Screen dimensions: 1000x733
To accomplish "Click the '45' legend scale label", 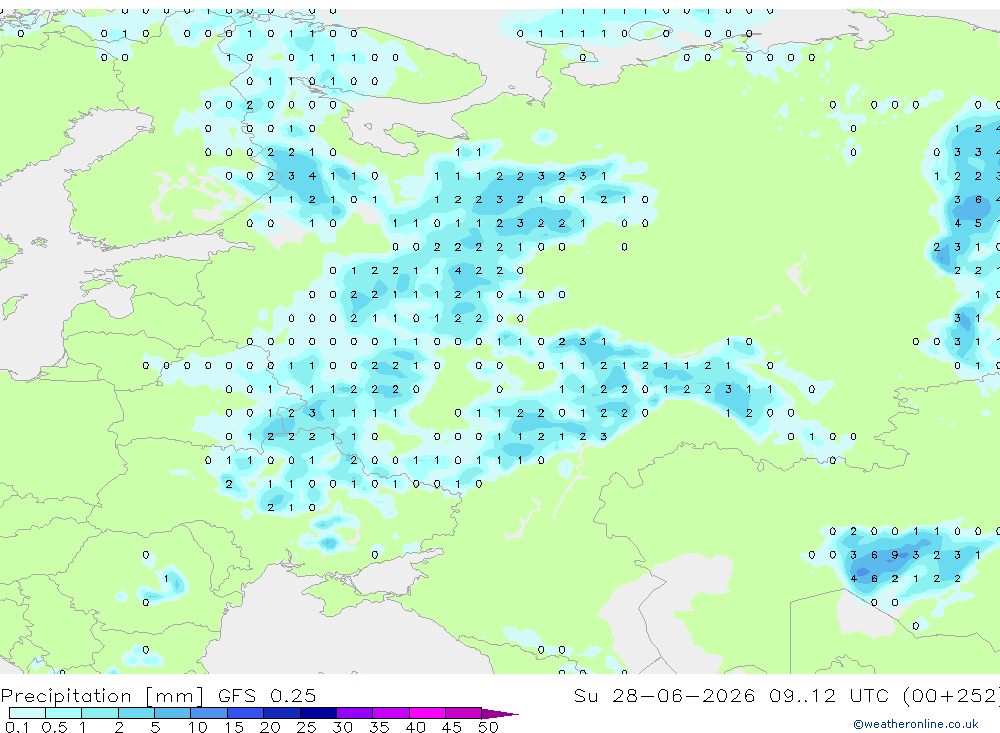I will 452,727.
